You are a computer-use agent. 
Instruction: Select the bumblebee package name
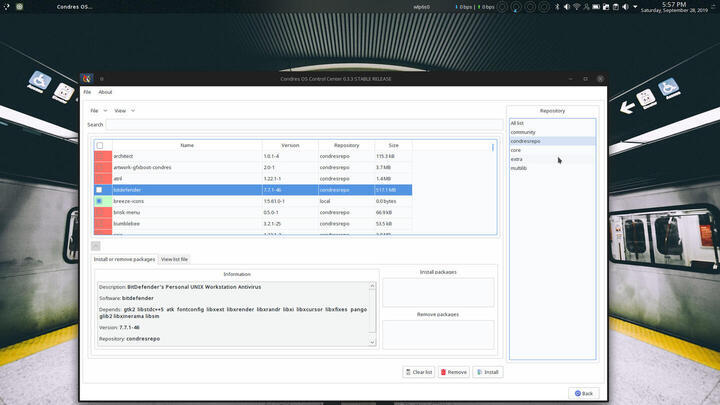126,224
